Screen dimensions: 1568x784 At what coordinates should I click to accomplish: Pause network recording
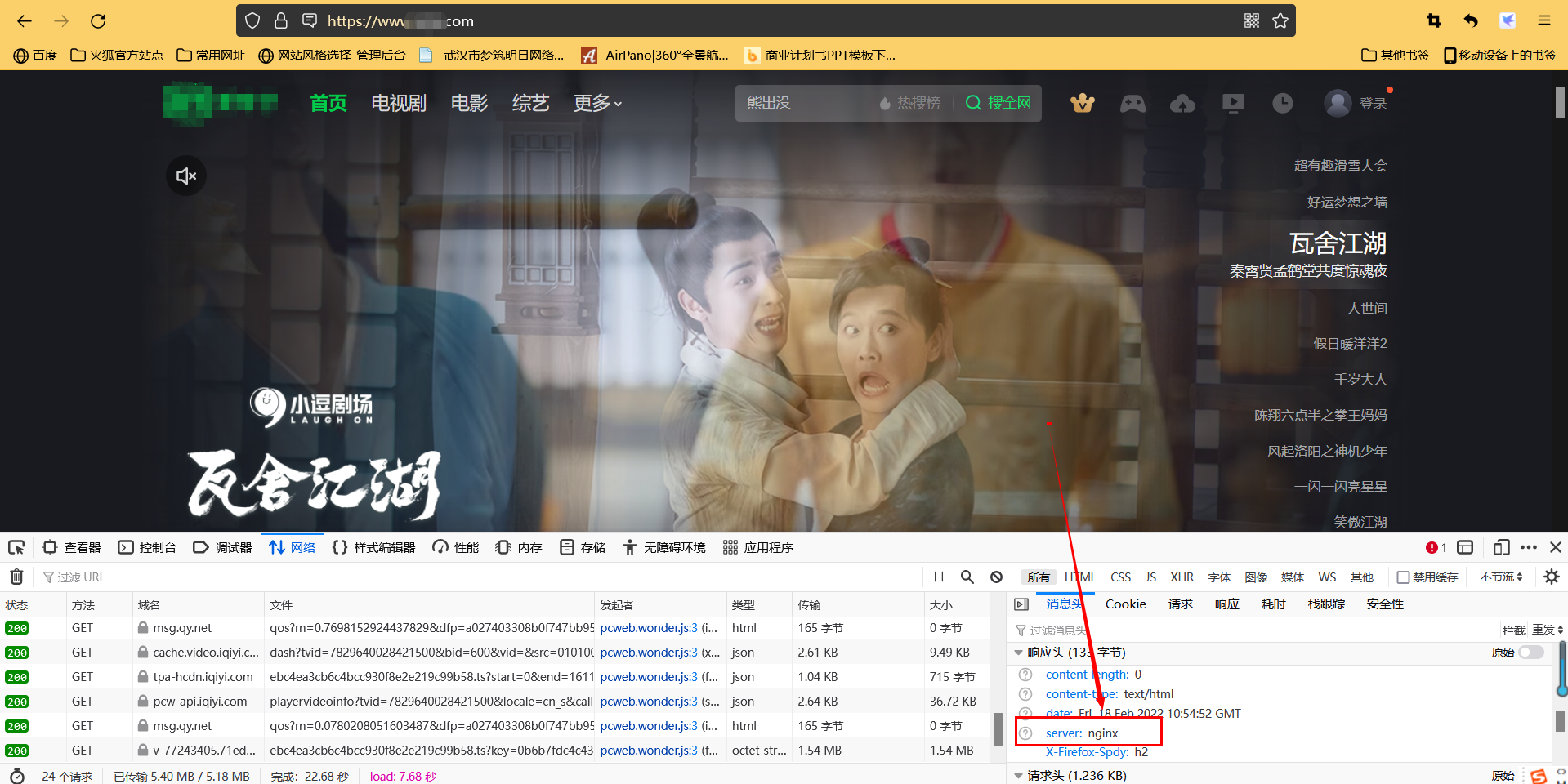[x=939, y=577]
